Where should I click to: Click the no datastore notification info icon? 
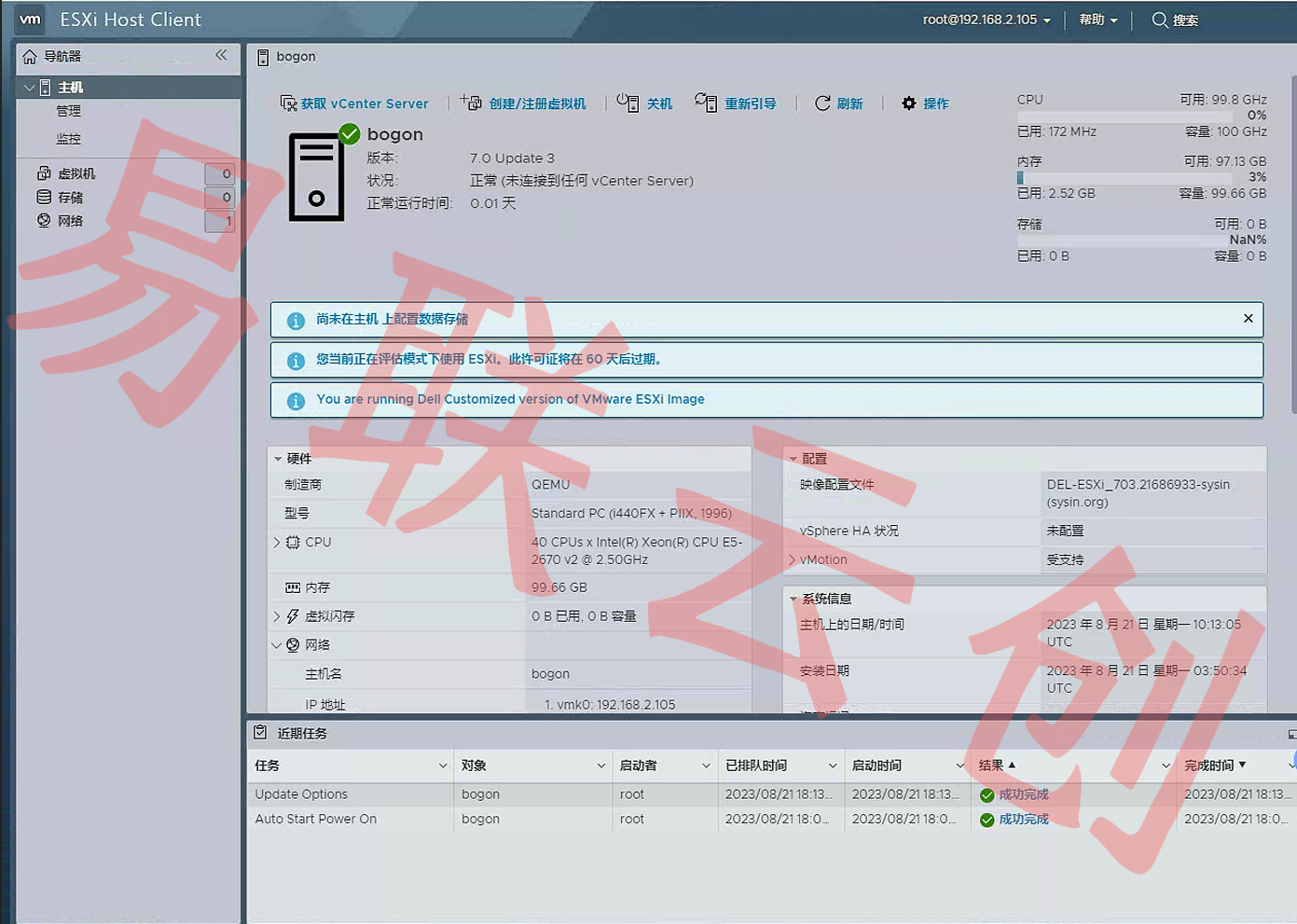pos(296,321)
